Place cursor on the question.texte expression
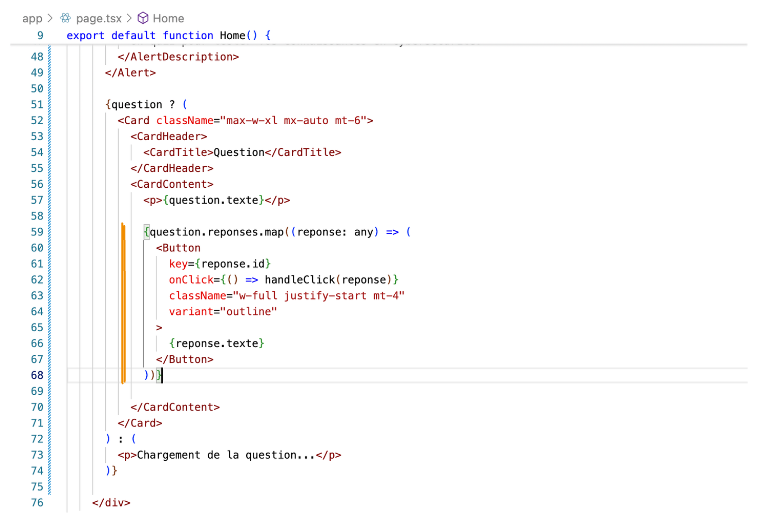This screenshot has width=757, height=522. (x=211, y=200)
